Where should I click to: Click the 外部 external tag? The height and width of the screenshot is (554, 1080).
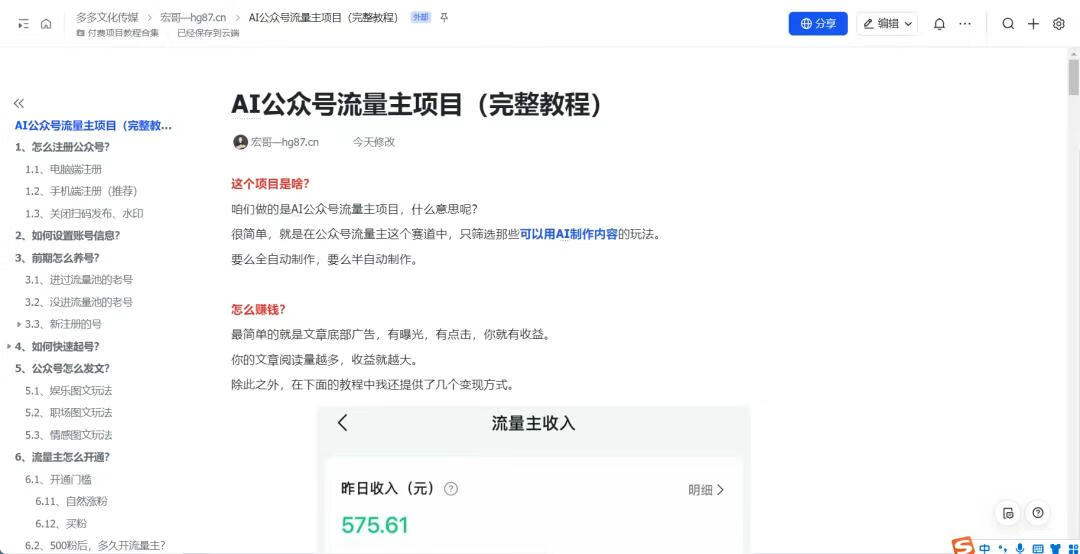pos(419,18)
